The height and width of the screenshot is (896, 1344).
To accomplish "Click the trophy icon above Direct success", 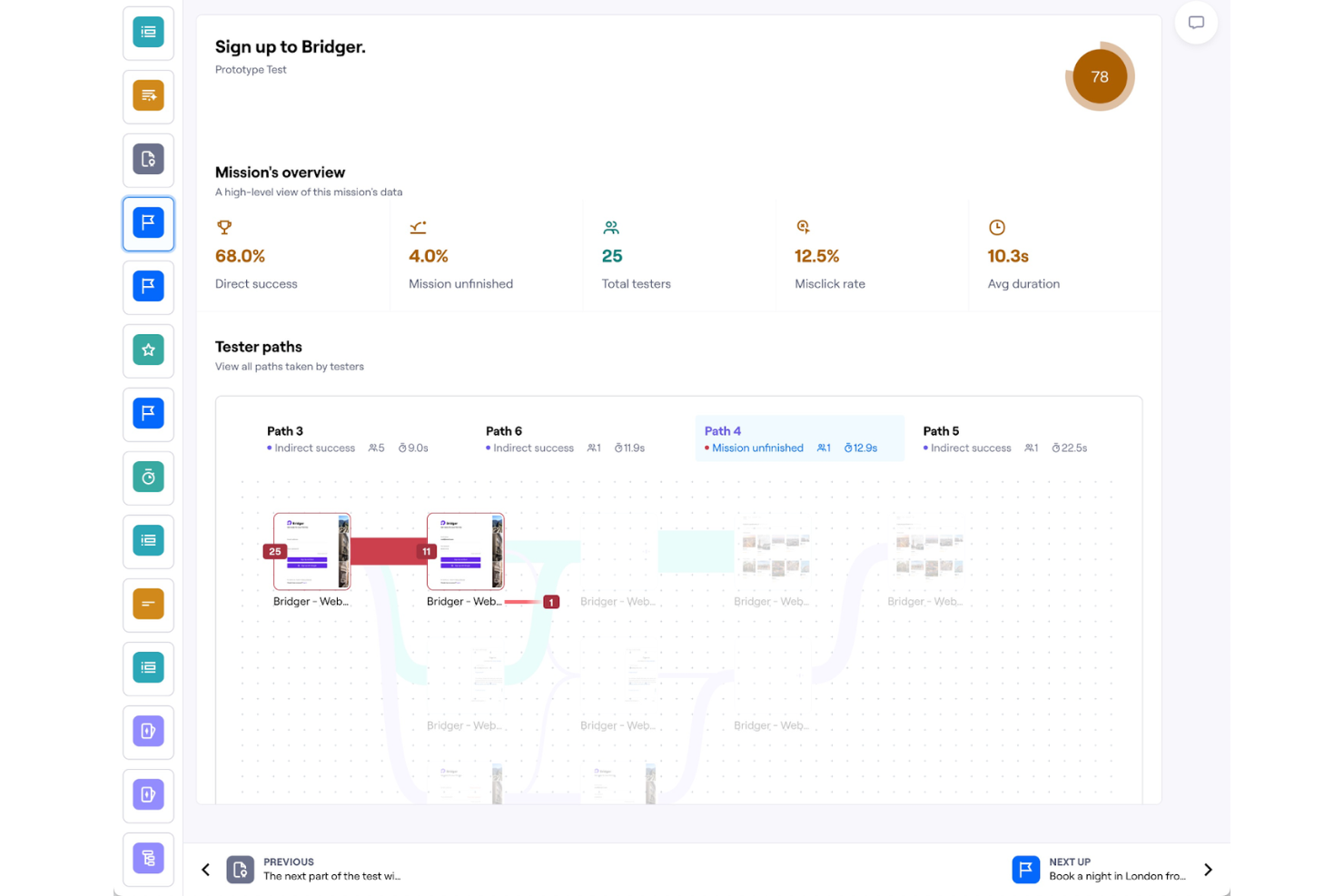I will coord(224,227).
